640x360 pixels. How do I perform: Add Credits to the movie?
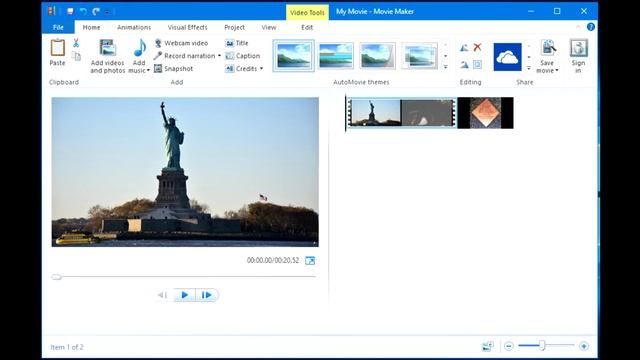241,69
